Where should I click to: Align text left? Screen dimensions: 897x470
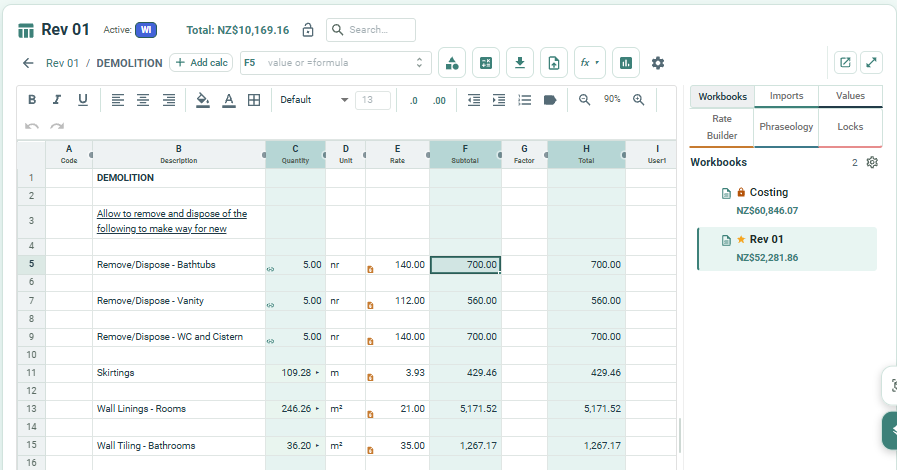(x=118, y=100)
